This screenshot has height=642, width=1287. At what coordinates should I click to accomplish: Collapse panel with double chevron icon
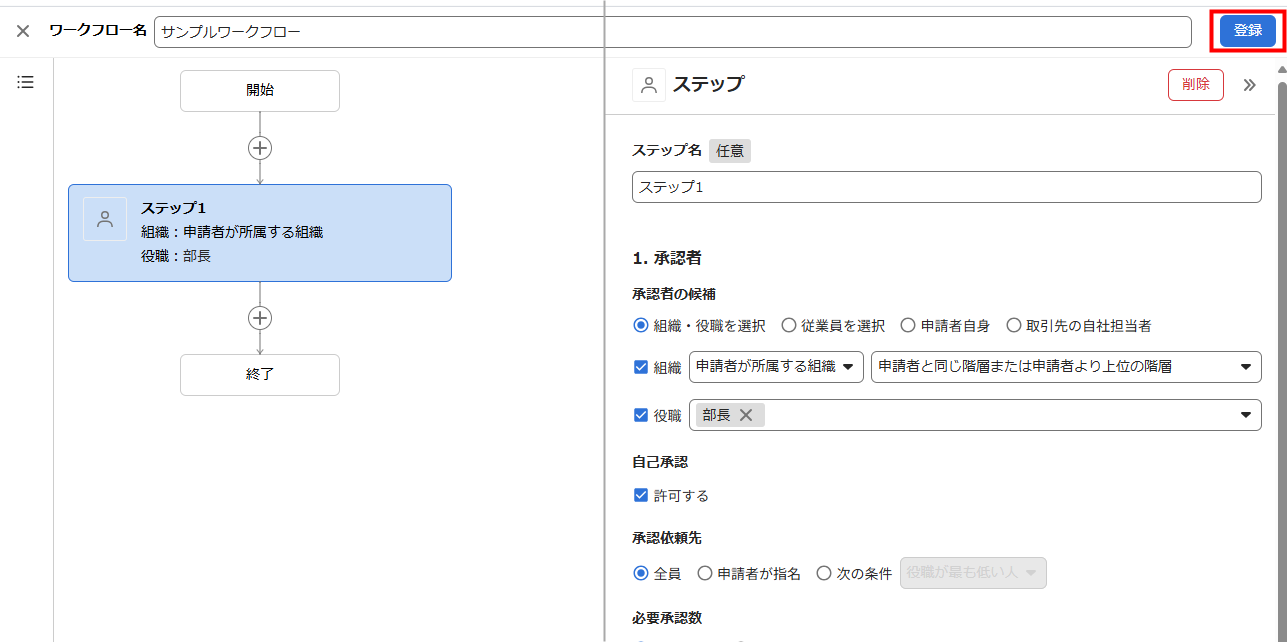1249,85
